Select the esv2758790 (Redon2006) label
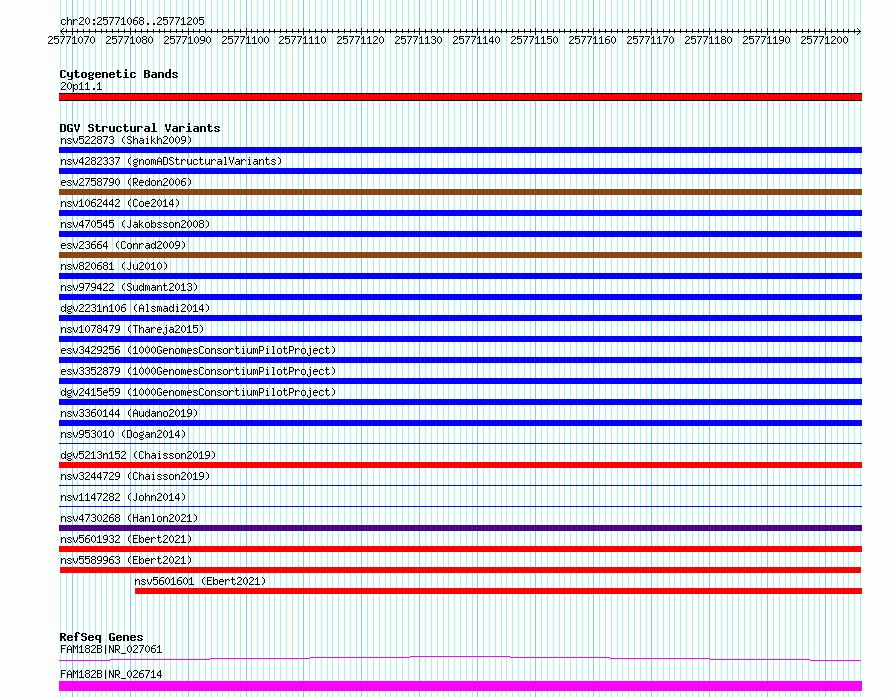Viewport: 890px width, 697px height. [x=126, y=182]
